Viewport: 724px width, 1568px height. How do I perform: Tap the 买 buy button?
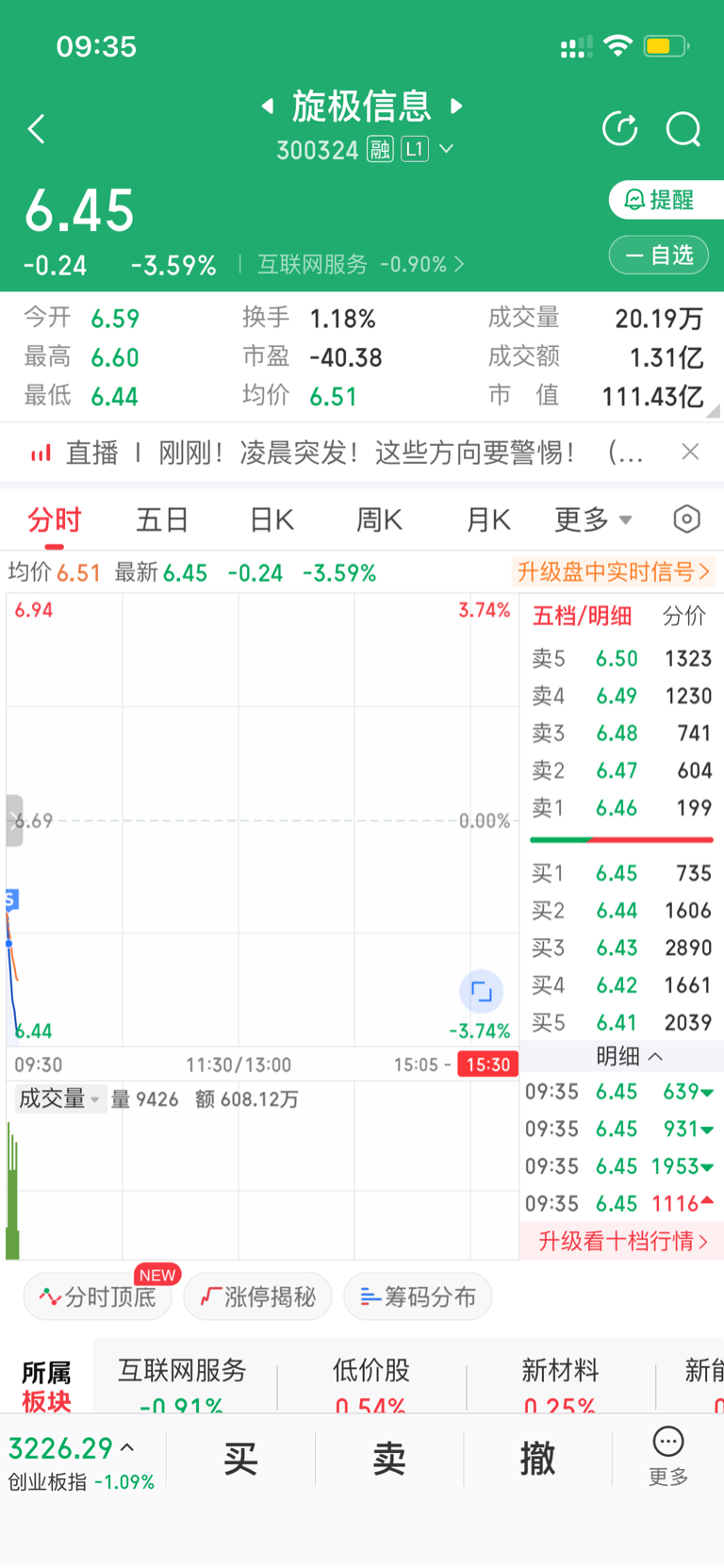pyautogui.click(x=240, y=1459)
